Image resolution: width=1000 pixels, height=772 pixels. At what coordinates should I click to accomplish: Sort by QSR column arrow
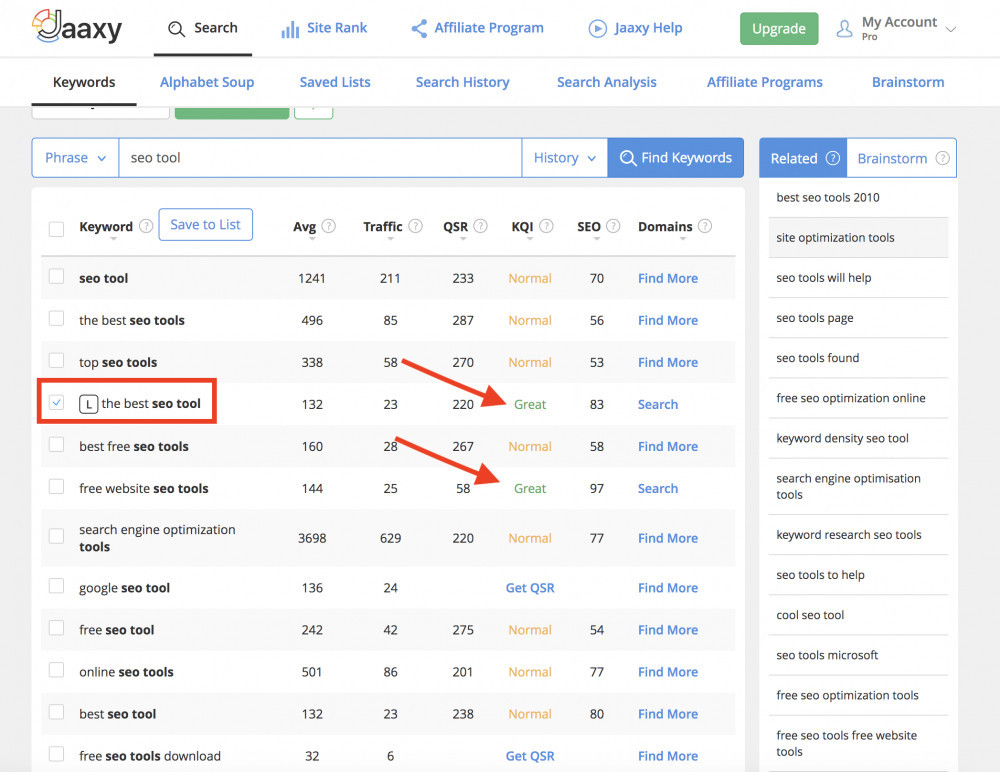(463, 239)
